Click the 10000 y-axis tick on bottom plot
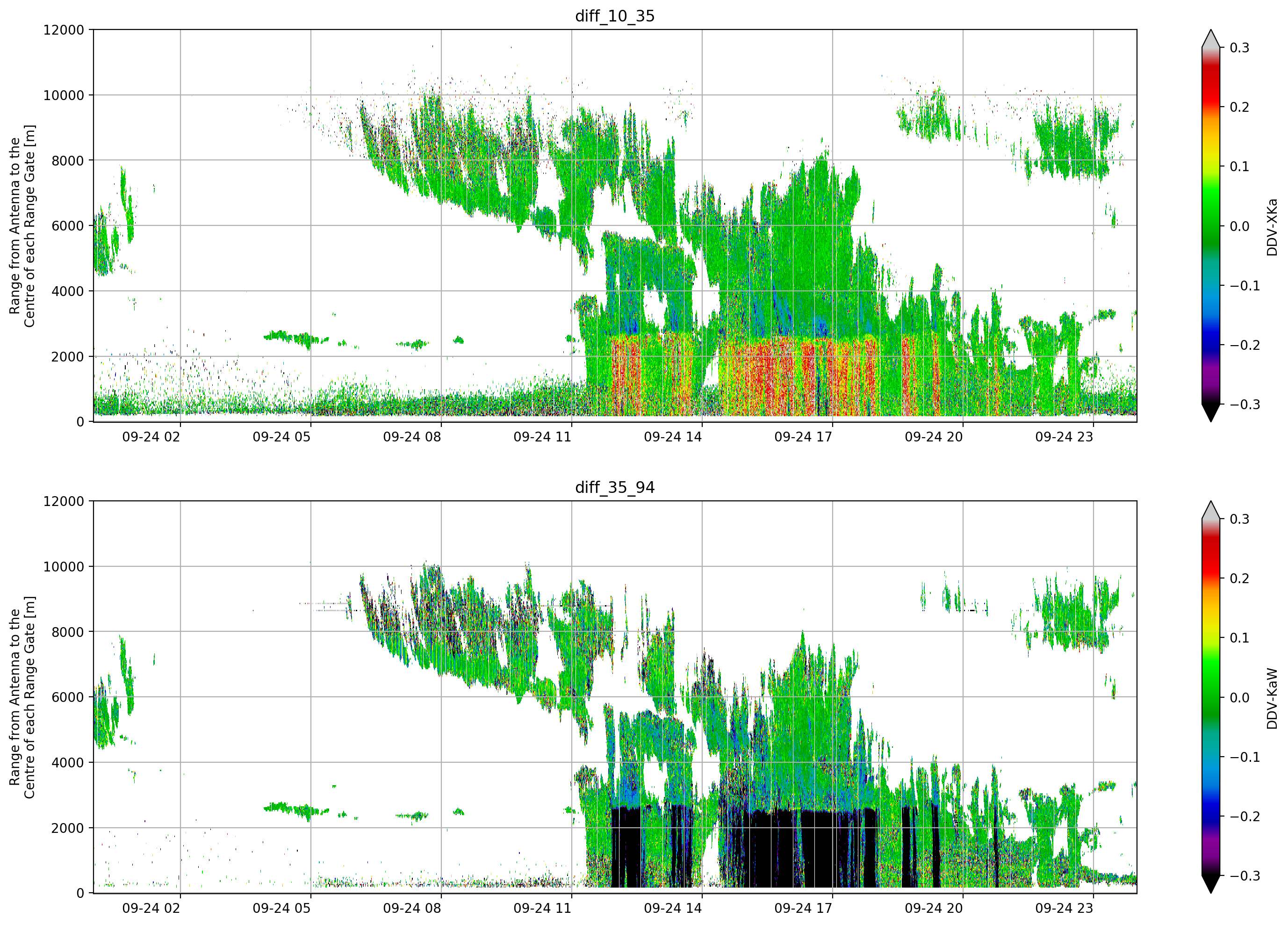The height and width of the screenshot is (925, 1288). click(x=64, y=567)
